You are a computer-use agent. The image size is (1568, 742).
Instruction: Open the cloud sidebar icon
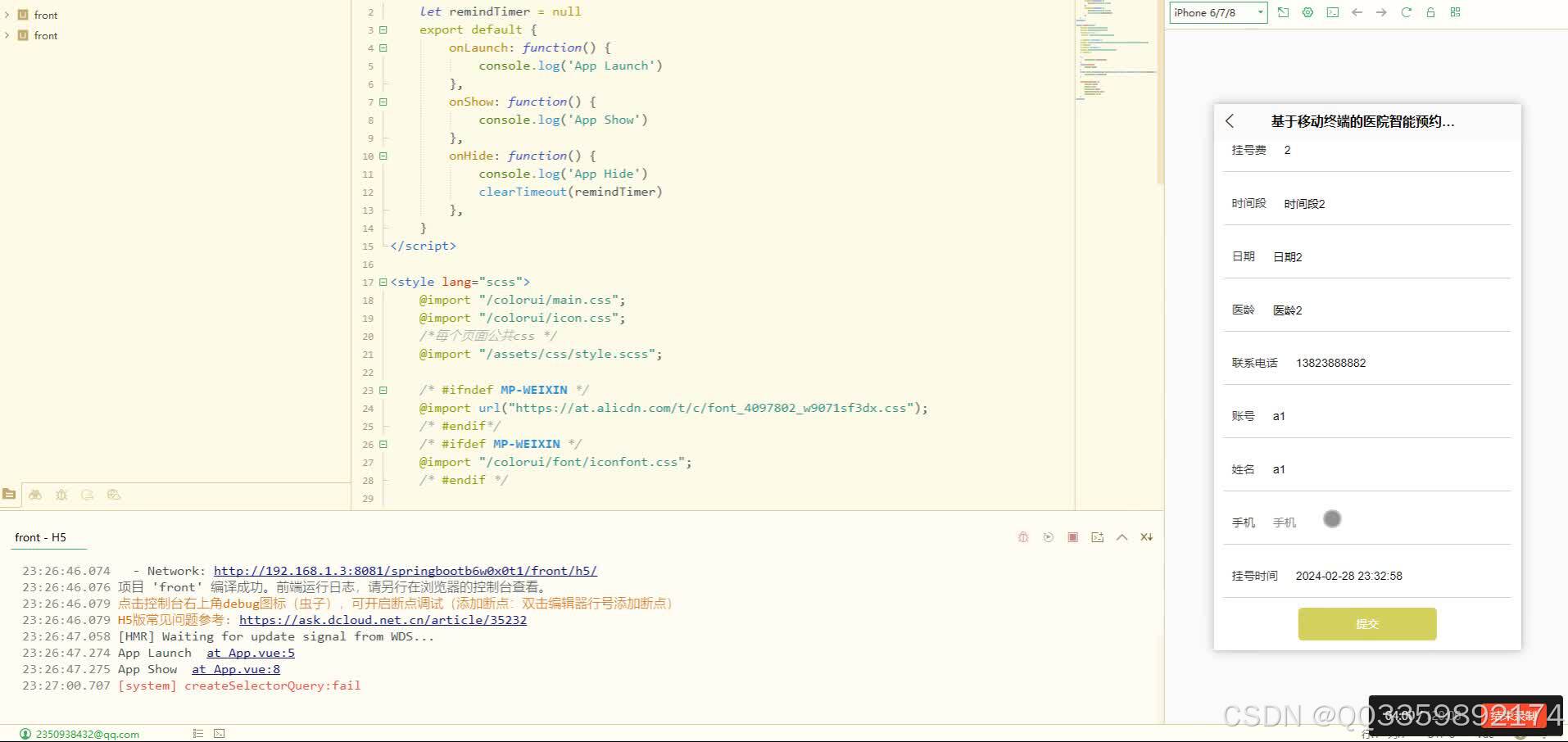coord(114,495)
